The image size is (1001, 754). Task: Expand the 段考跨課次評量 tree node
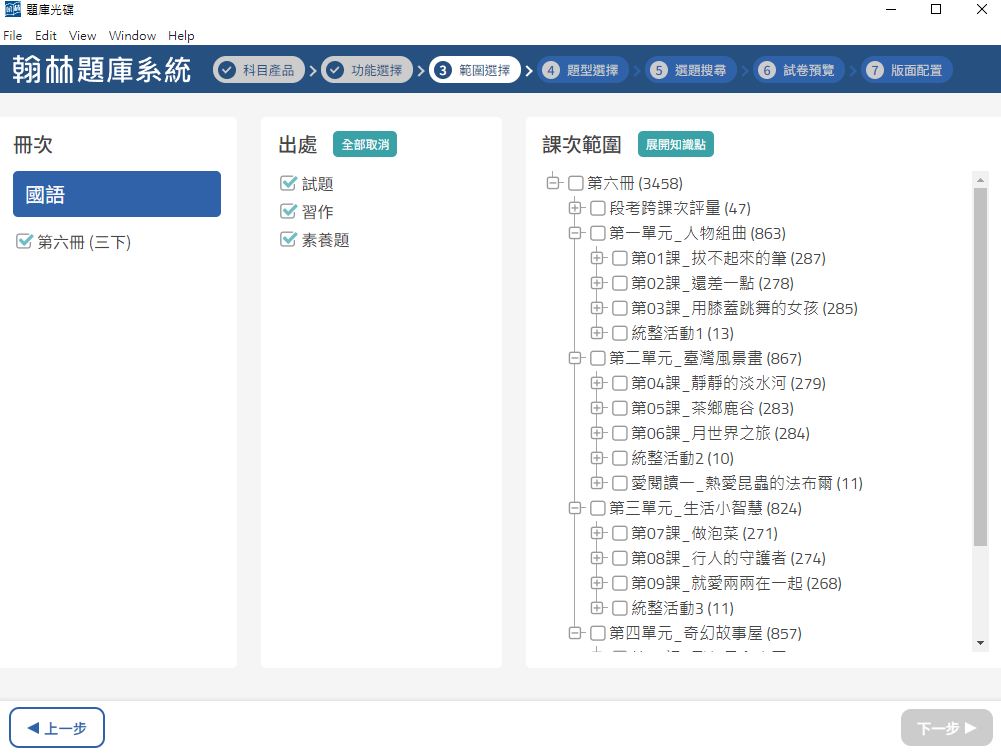pyautogui.click(x=575, y=208)
